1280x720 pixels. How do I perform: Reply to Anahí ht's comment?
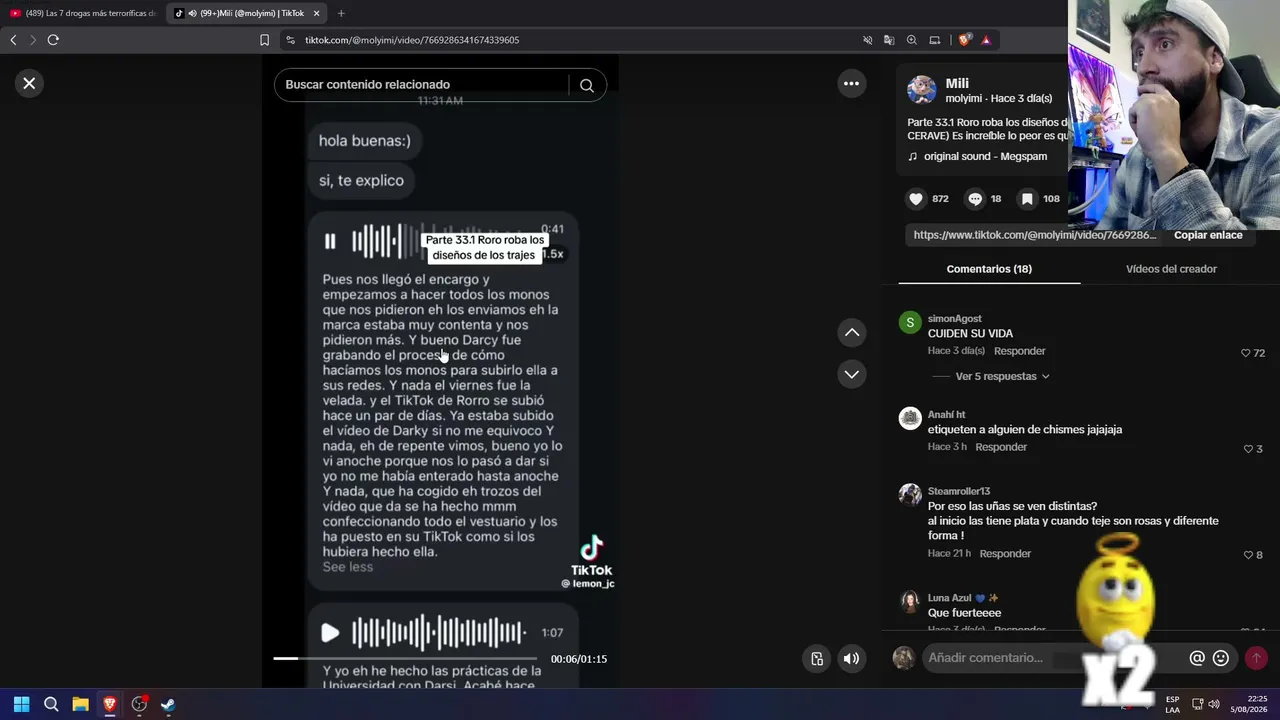(1001, 447)
